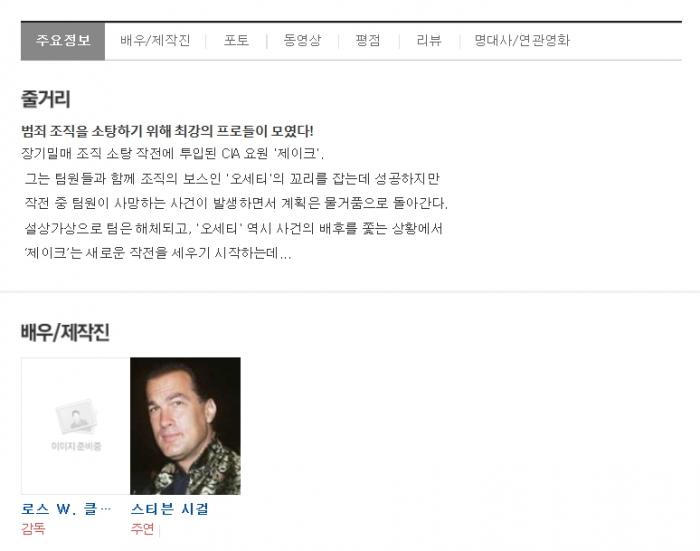This screenshot has width=700, height=551.
Task: Open the 리뷰 tab
Action: click(429, 41)
